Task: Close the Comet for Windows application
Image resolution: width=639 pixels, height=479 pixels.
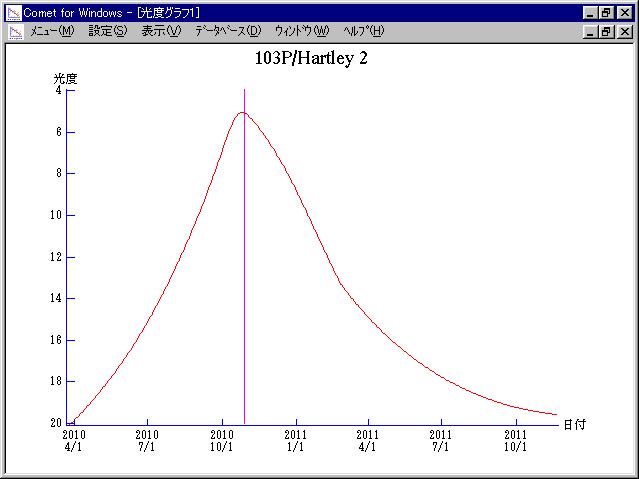Action: pos(625,13)
